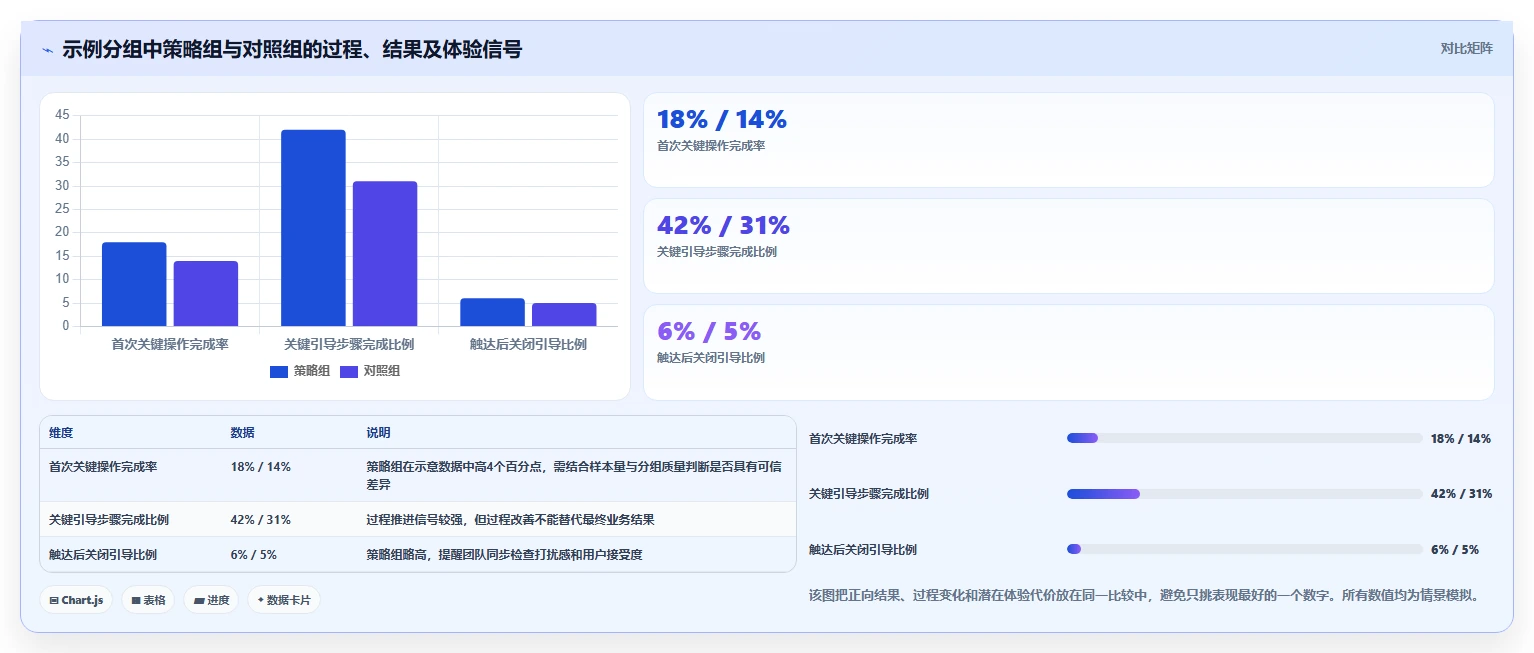Click the 首次关键操作完成率 caption in data card

tap(711, 146)
